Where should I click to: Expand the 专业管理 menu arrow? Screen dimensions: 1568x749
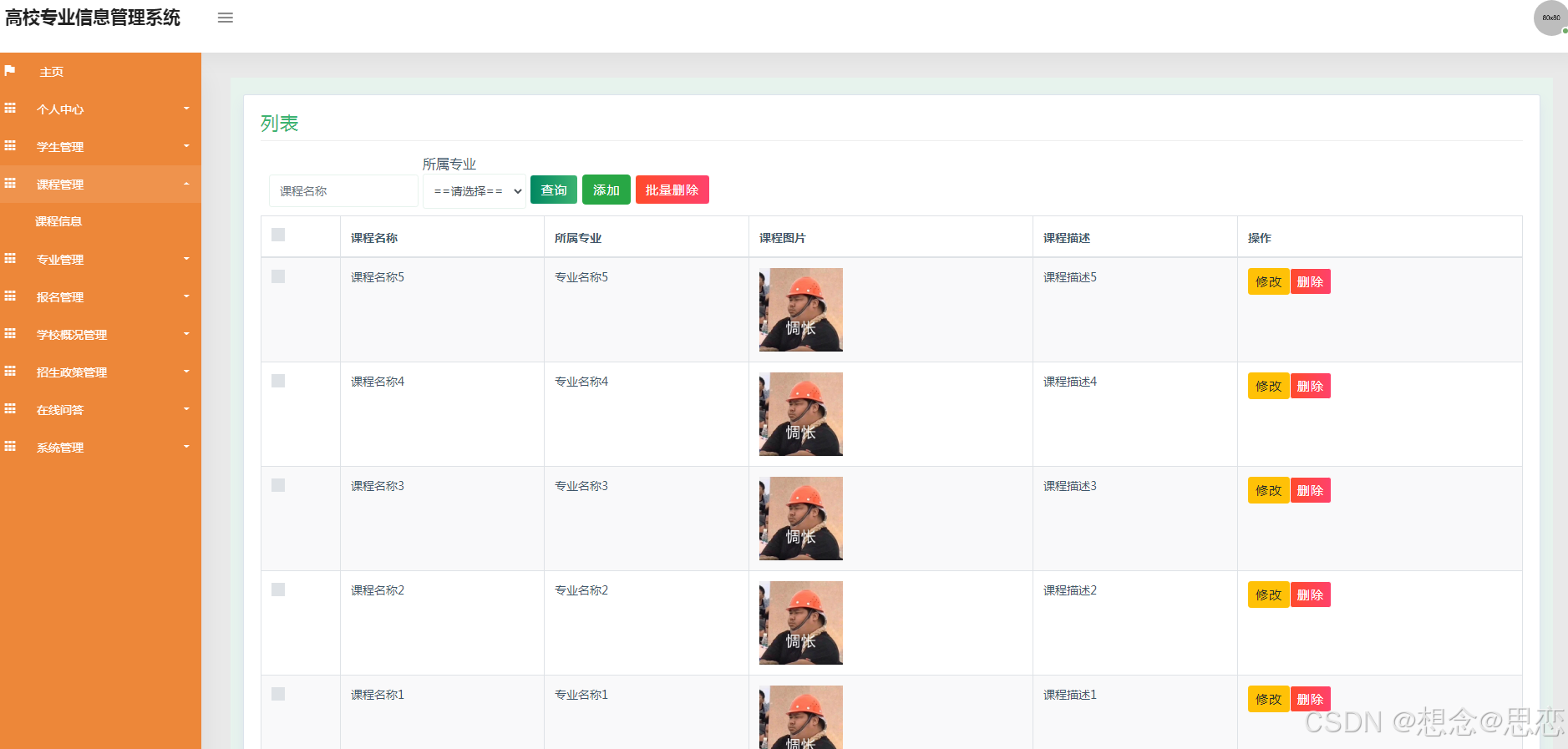coord(186,259)
